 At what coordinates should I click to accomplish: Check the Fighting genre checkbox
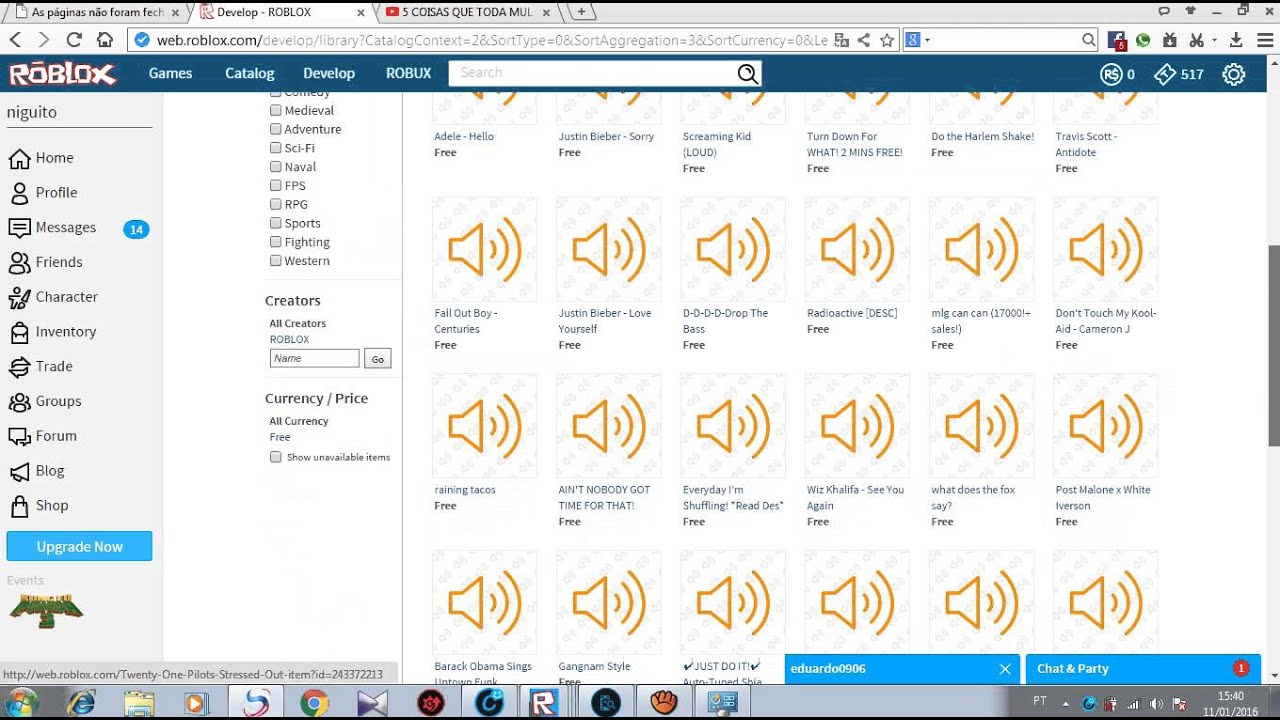pyautogui.click(x=275, y=242)
